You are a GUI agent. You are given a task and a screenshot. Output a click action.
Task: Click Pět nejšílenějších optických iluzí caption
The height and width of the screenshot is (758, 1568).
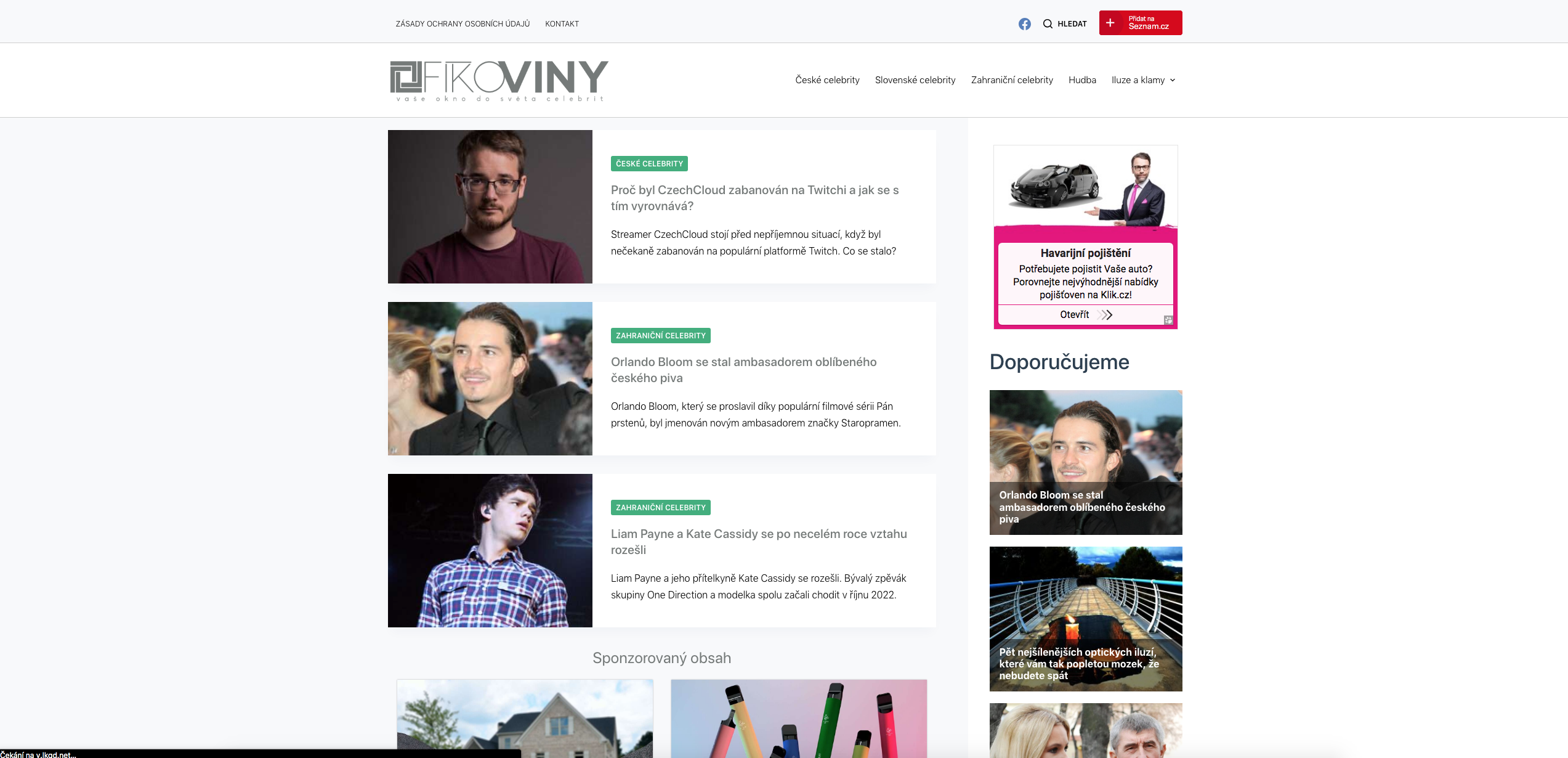1079,664
